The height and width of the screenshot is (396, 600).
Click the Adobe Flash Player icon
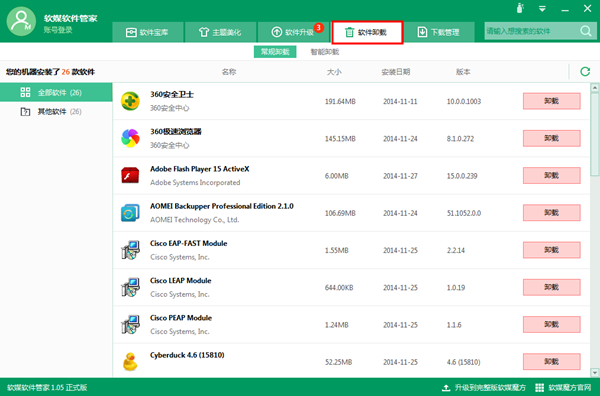click(130, 175)
